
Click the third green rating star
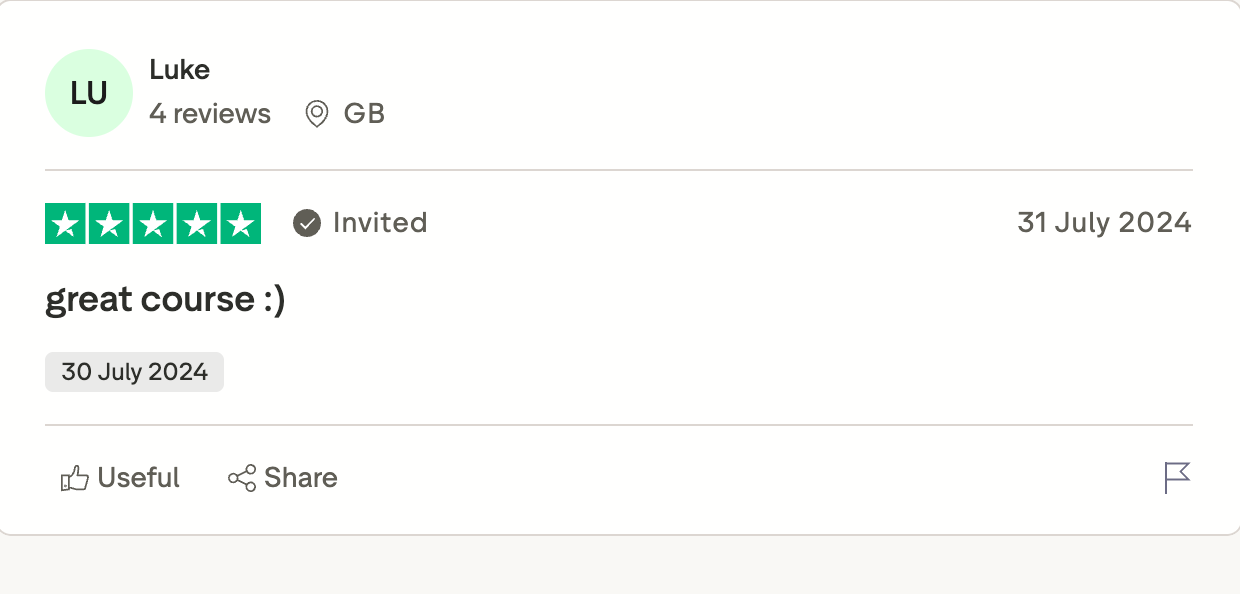(x=153, y=224)
